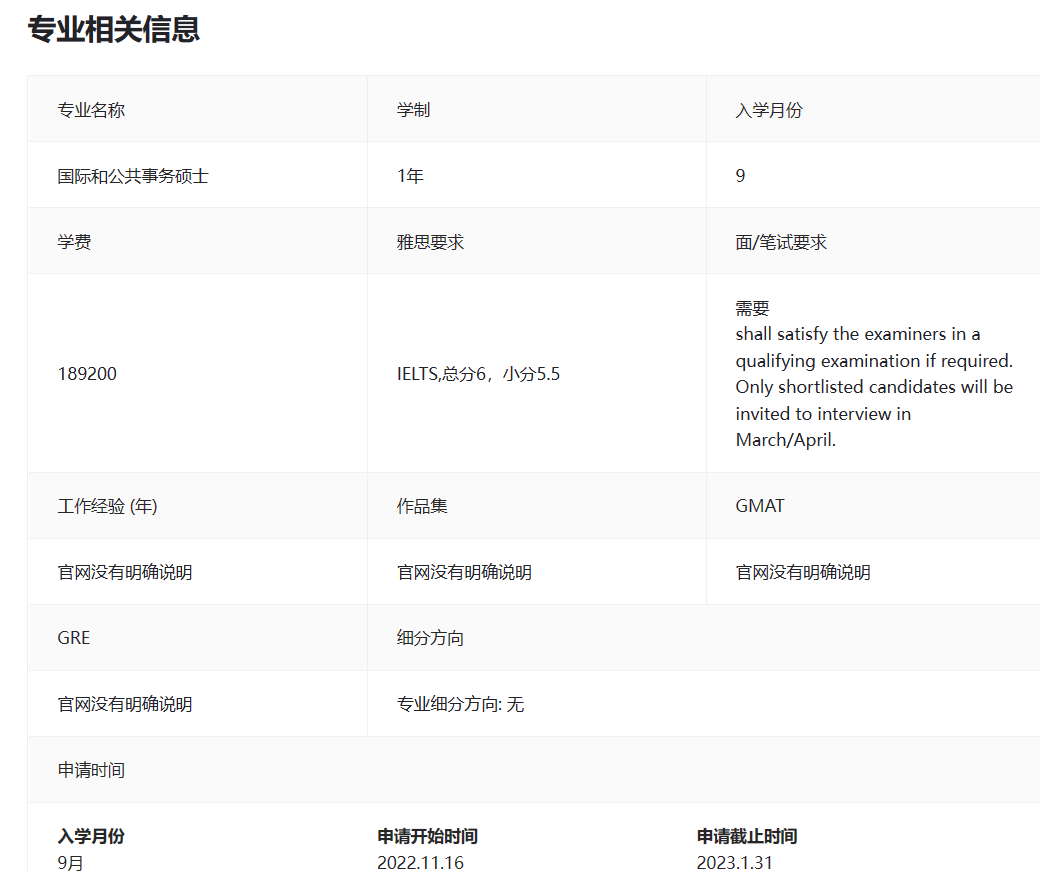Click the application start date 2022.11.16

(420, 862)
